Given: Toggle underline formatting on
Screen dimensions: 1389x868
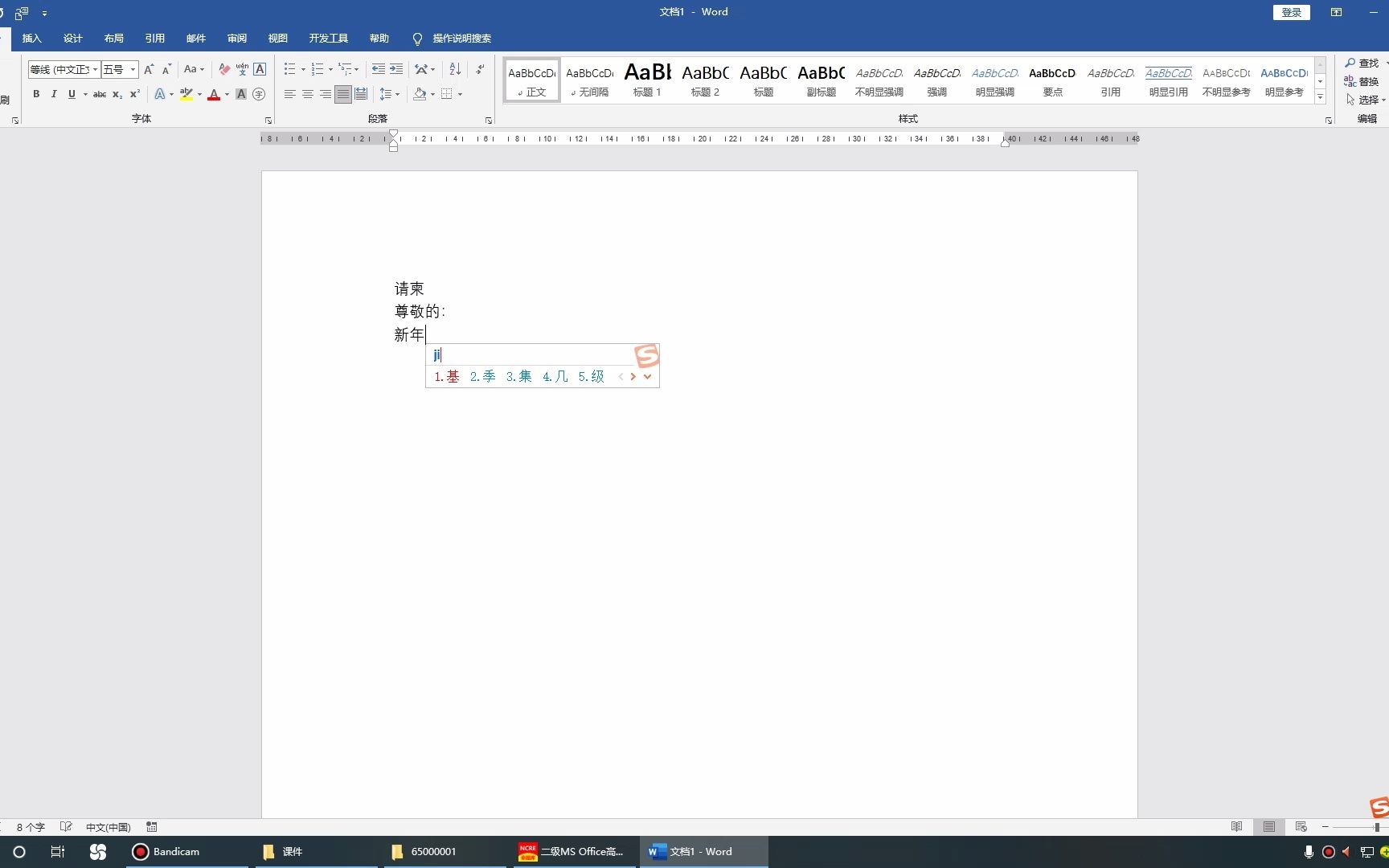Looking at the screenshot, I should pos(71,94).
